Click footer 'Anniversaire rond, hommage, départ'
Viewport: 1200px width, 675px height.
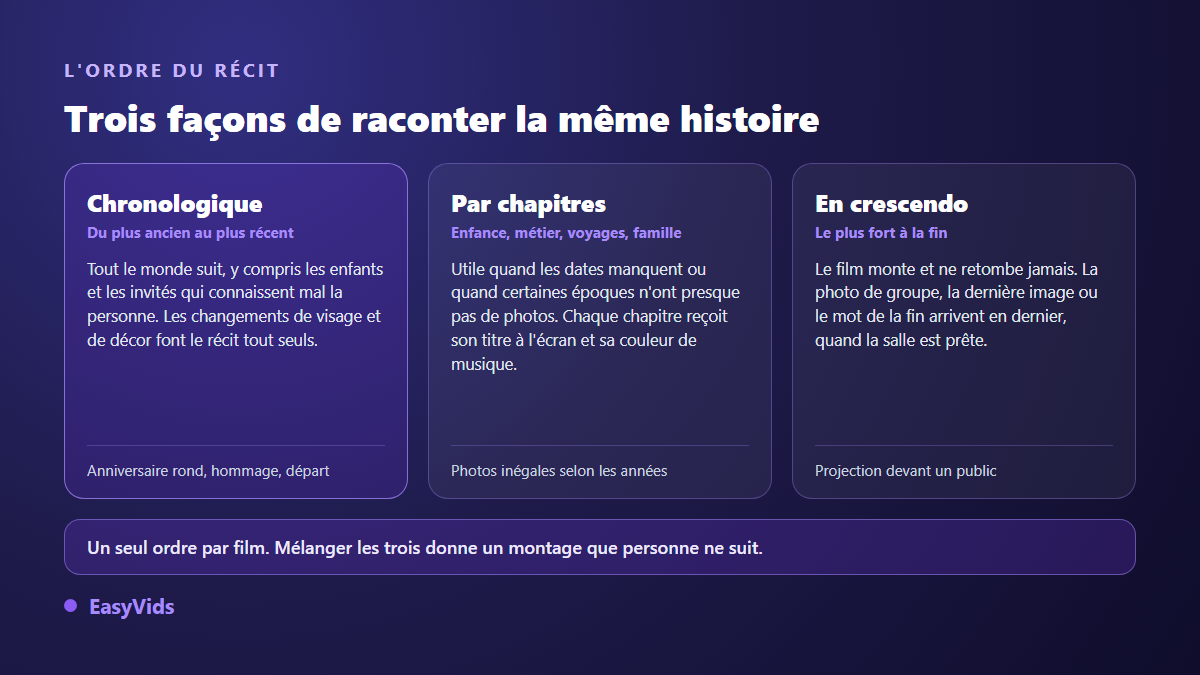[208, 471]
